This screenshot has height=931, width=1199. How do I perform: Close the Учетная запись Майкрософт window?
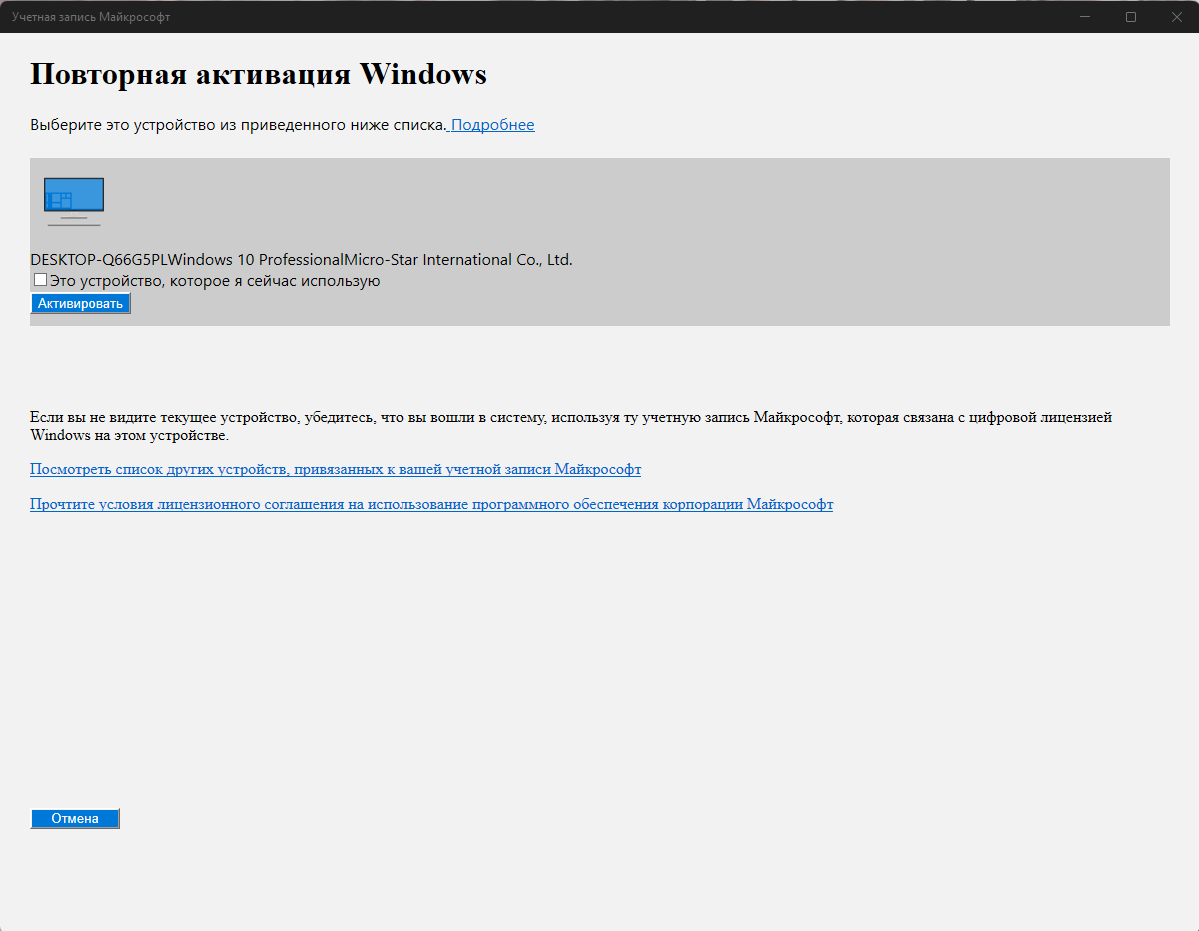(1177, 17)
